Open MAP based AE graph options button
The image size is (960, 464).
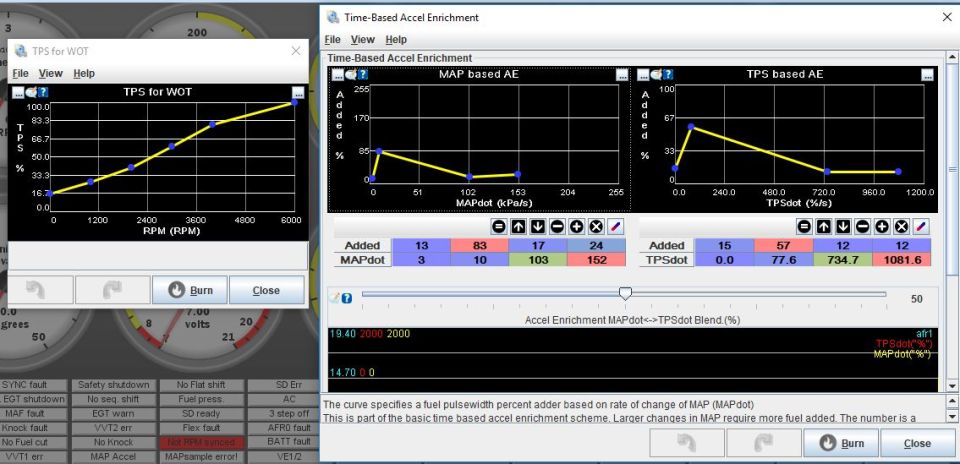pos(337,75)
